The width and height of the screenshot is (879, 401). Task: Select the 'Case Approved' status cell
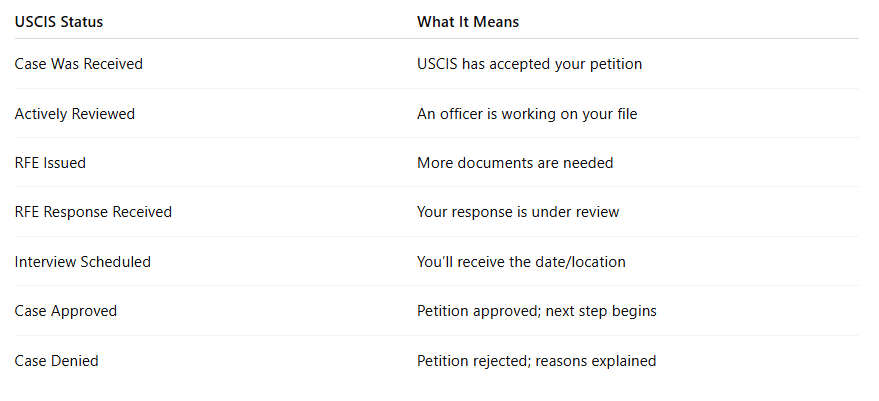click(x=66, y=311)
